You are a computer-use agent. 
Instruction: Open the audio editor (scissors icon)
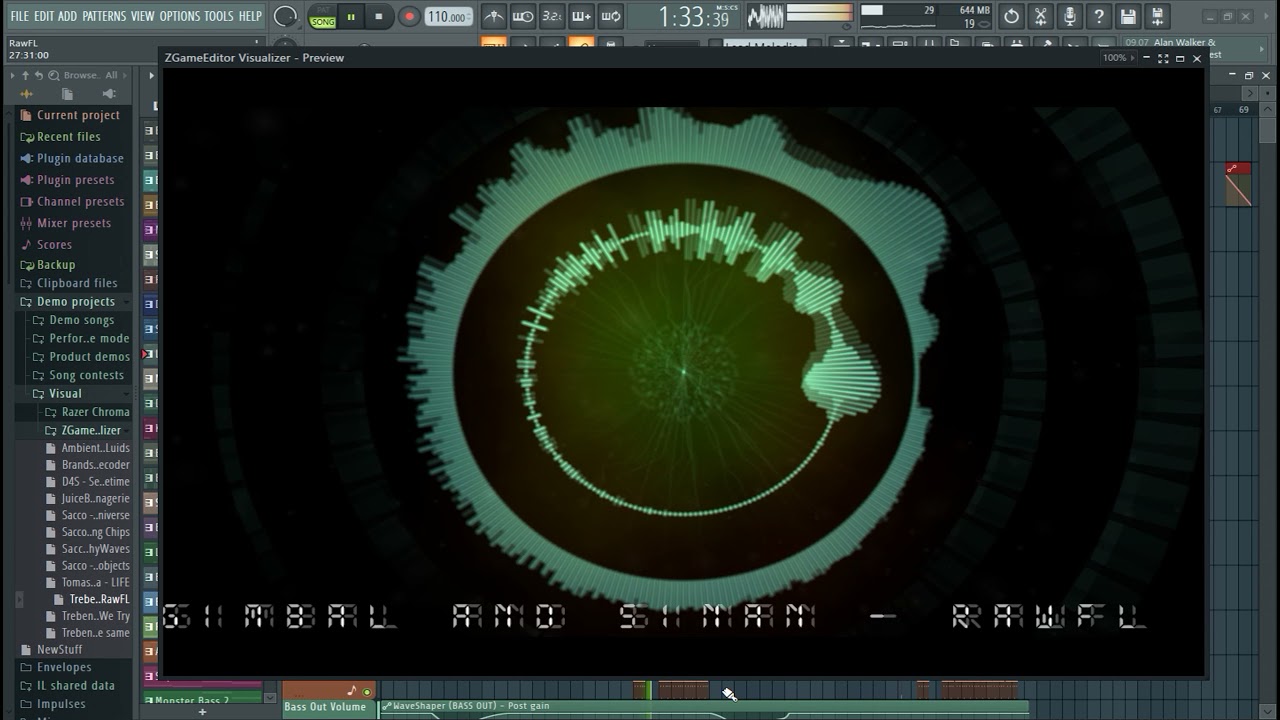[x=1041, y=16]
